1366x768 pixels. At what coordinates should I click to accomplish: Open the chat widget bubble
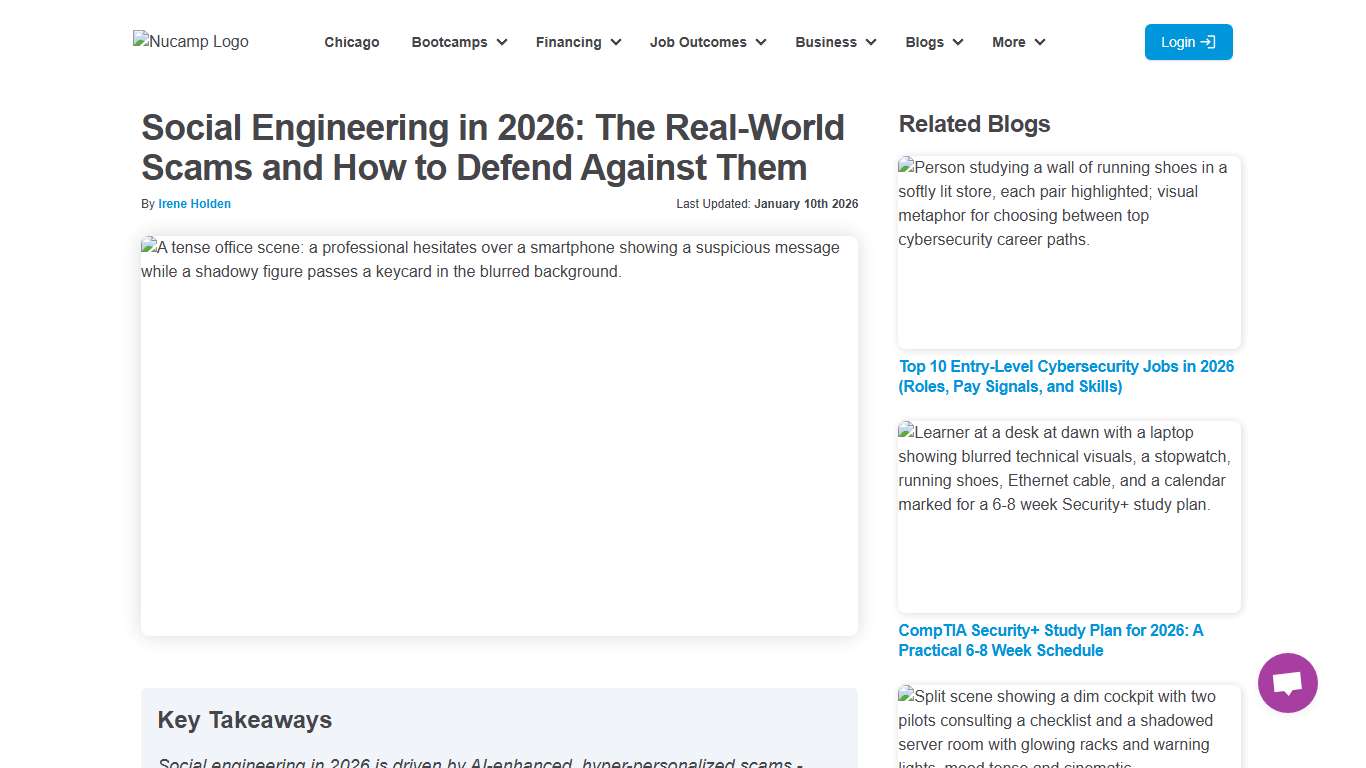1287,682
